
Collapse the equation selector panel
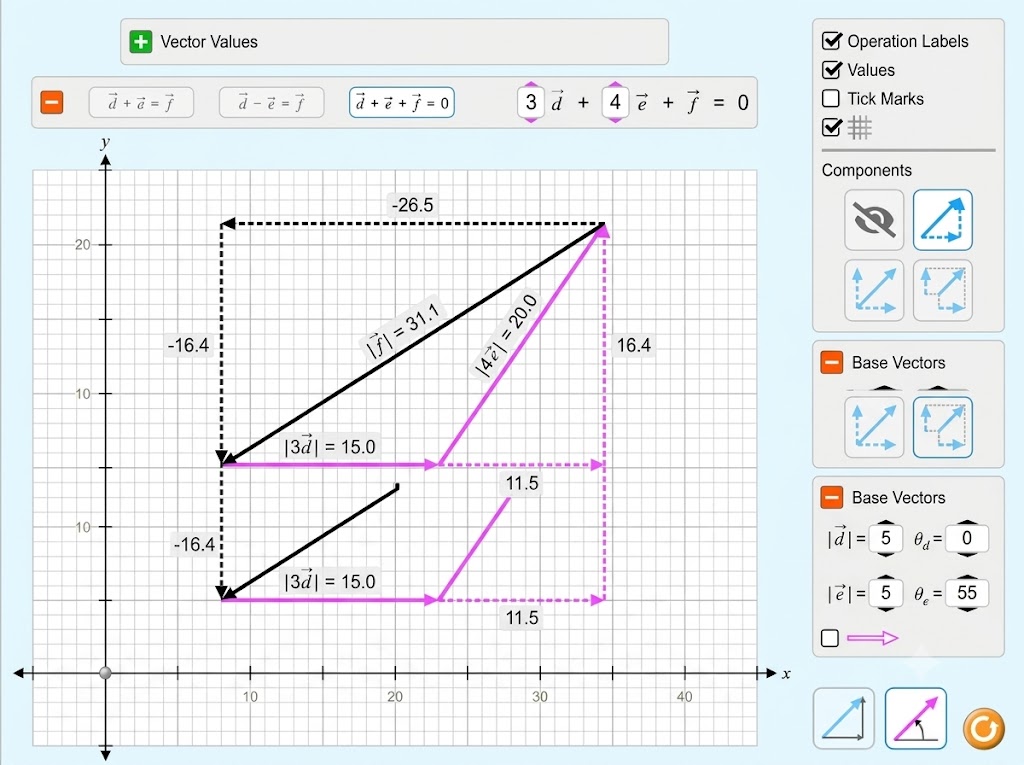(52, 103)
